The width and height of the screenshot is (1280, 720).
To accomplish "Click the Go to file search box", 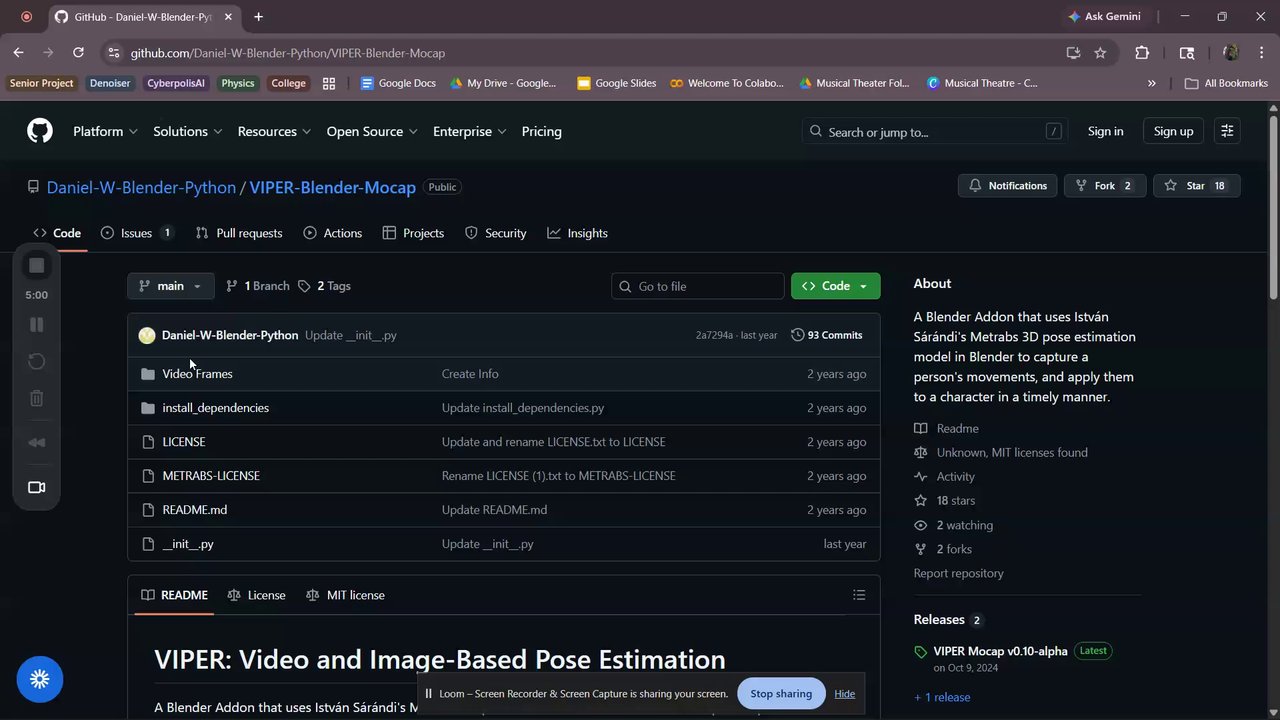I will (698, 286).
